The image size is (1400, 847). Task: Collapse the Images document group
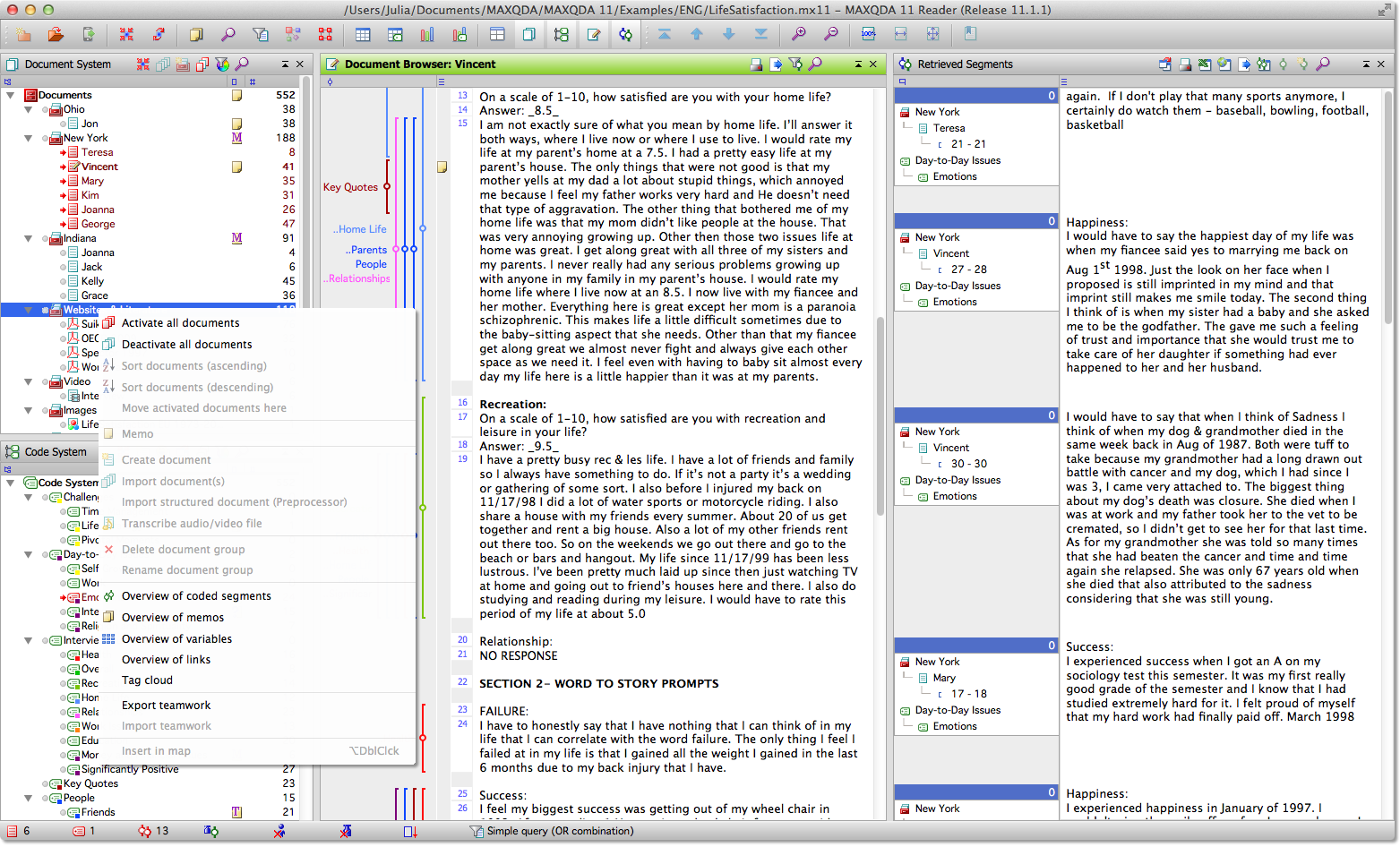tap(29, 410)
